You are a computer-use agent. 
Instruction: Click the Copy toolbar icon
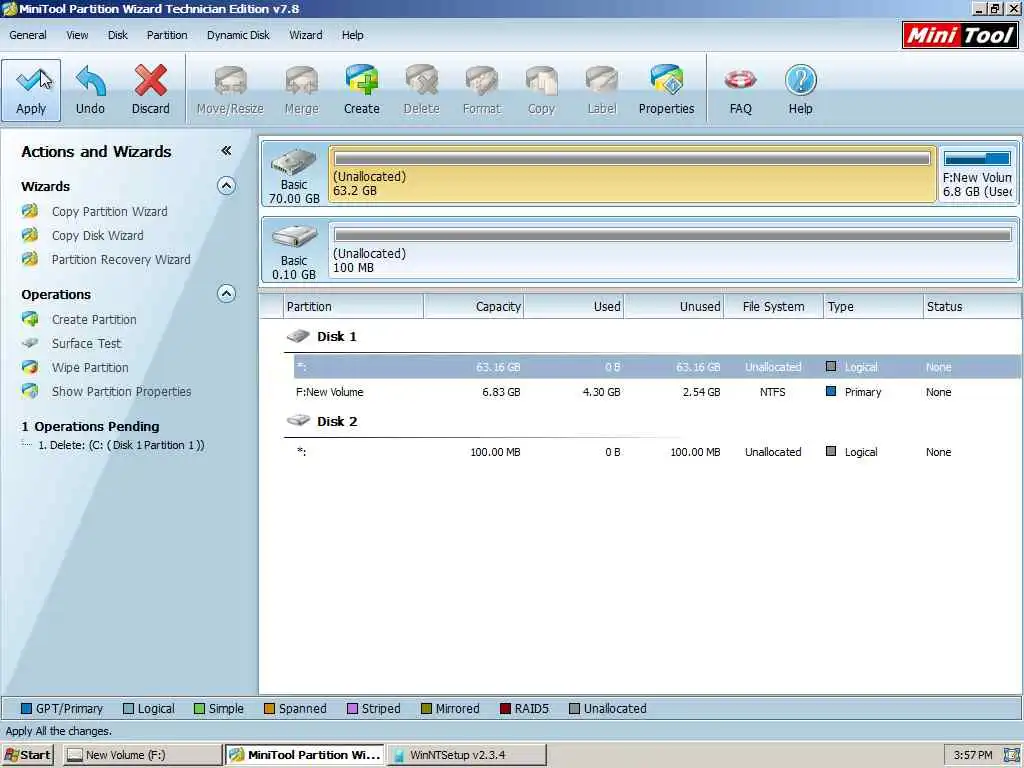pyautogui.click(x=541, y=90)
